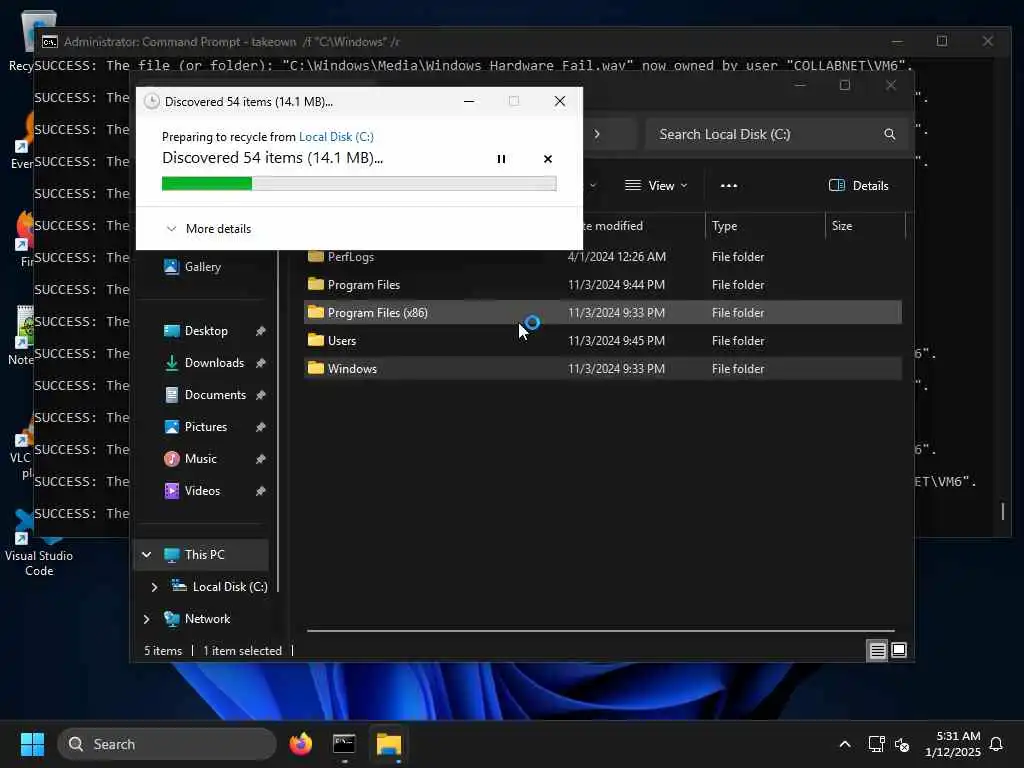Click the pin icon beside Pictures
The height and width of the screenshot is (768, 1024).
click(261, 427)
